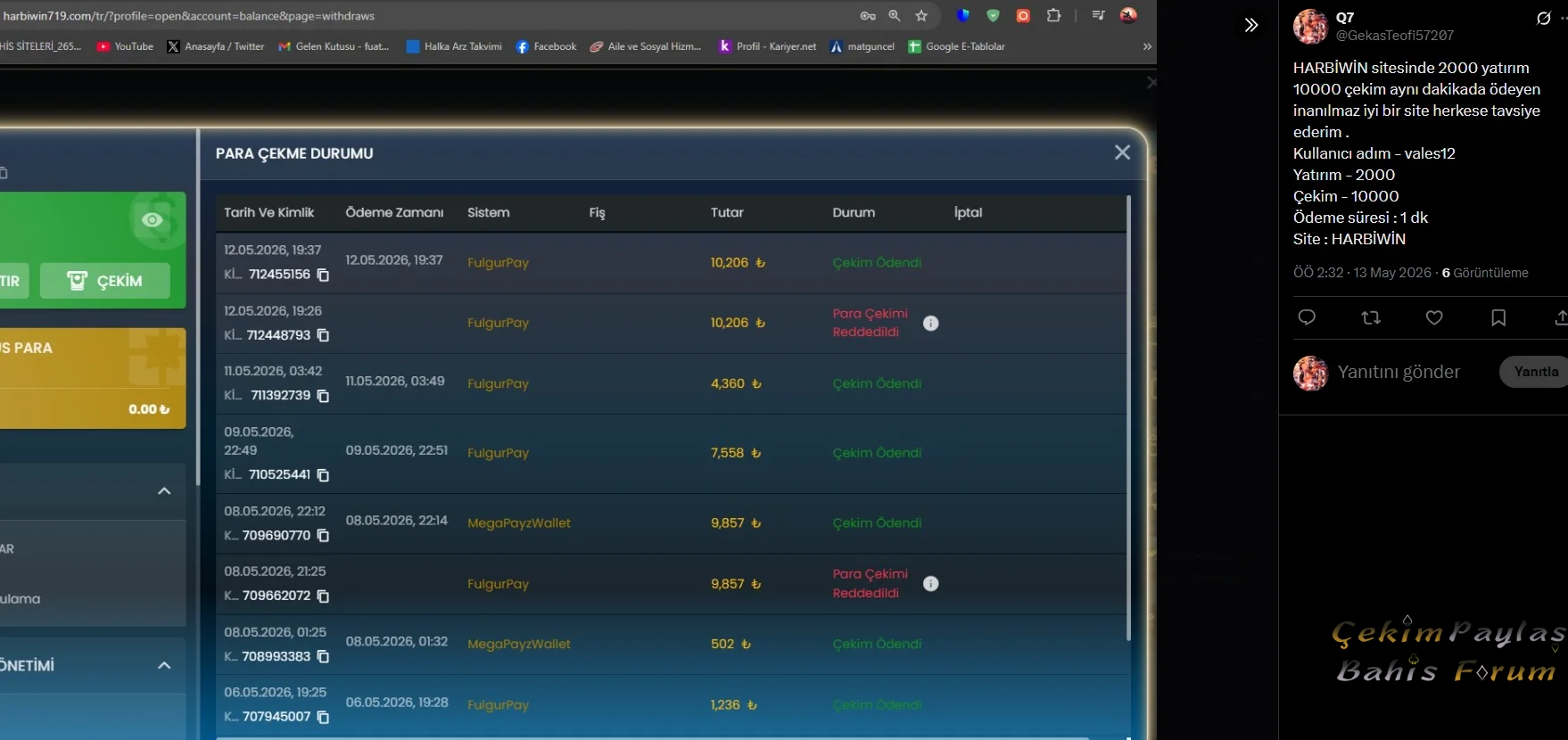Copy transaction ID 708993383
Viewport: 1568px width, 740px height.
coord(323,657)
